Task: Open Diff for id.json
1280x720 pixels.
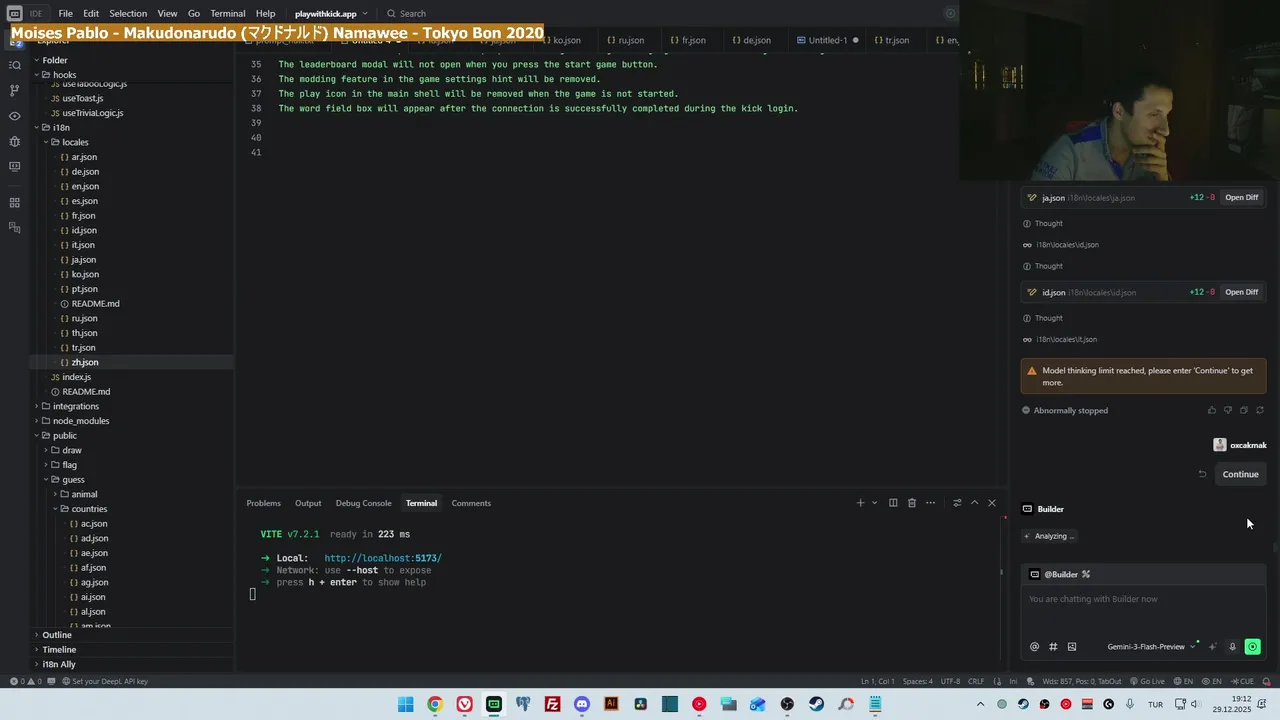Action: tap(1242, 292)
